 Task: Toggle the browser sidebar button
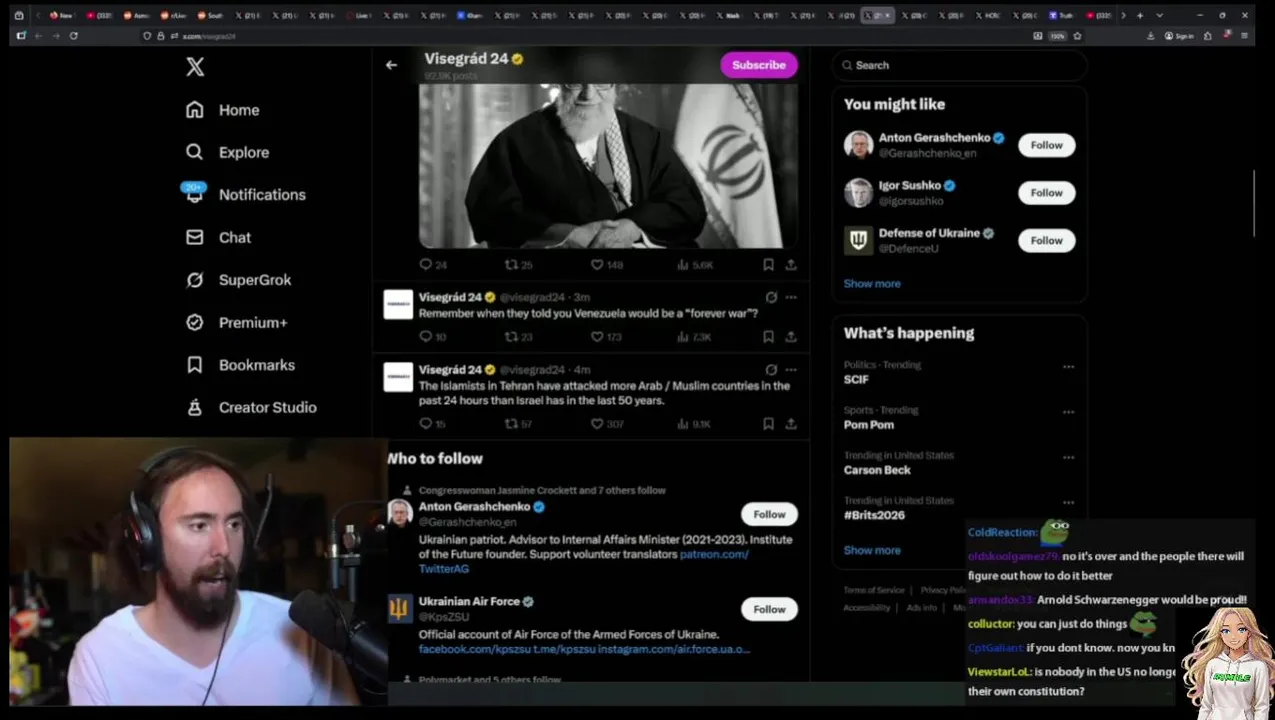[x=21, y=36]
